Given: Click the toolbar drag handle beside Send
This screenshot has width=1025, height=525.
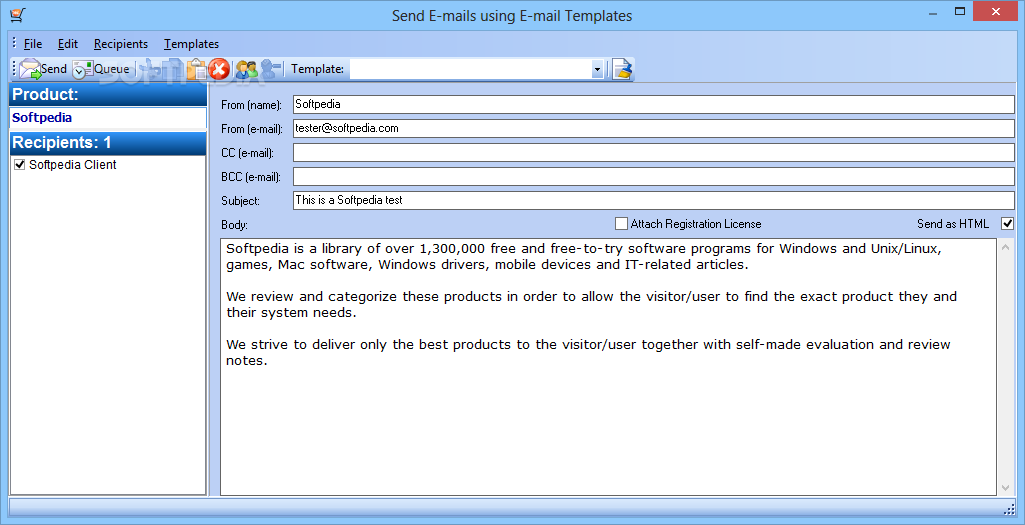Looking at the screenshot, I should pos(14,69).
